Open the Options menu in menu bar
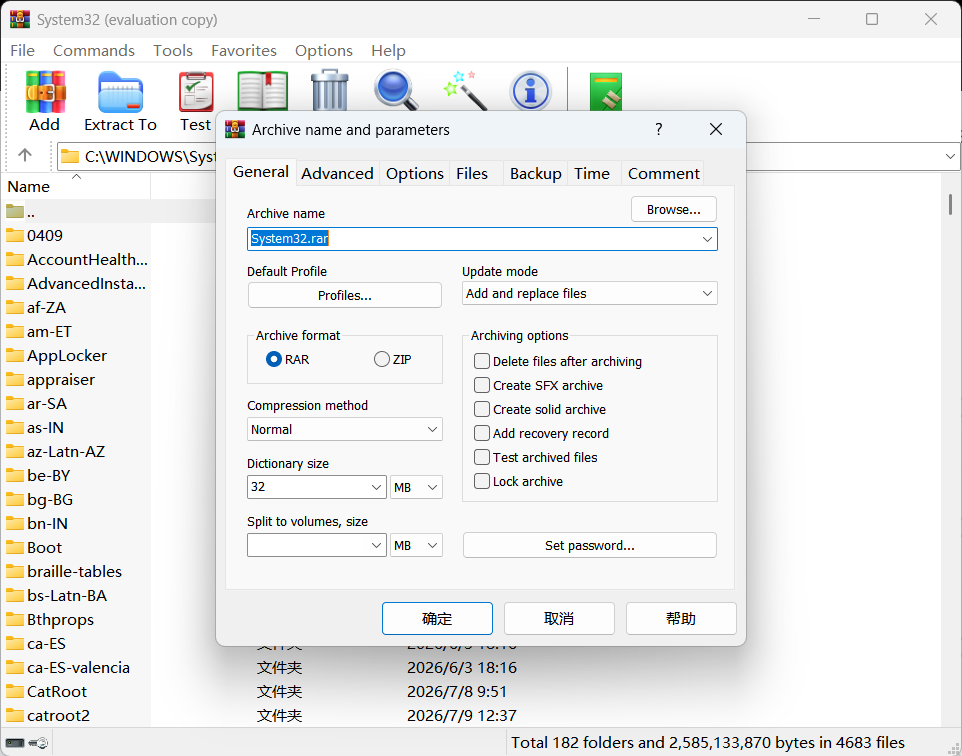The width and height of the screenshot is (962, 756). (324, 50)
